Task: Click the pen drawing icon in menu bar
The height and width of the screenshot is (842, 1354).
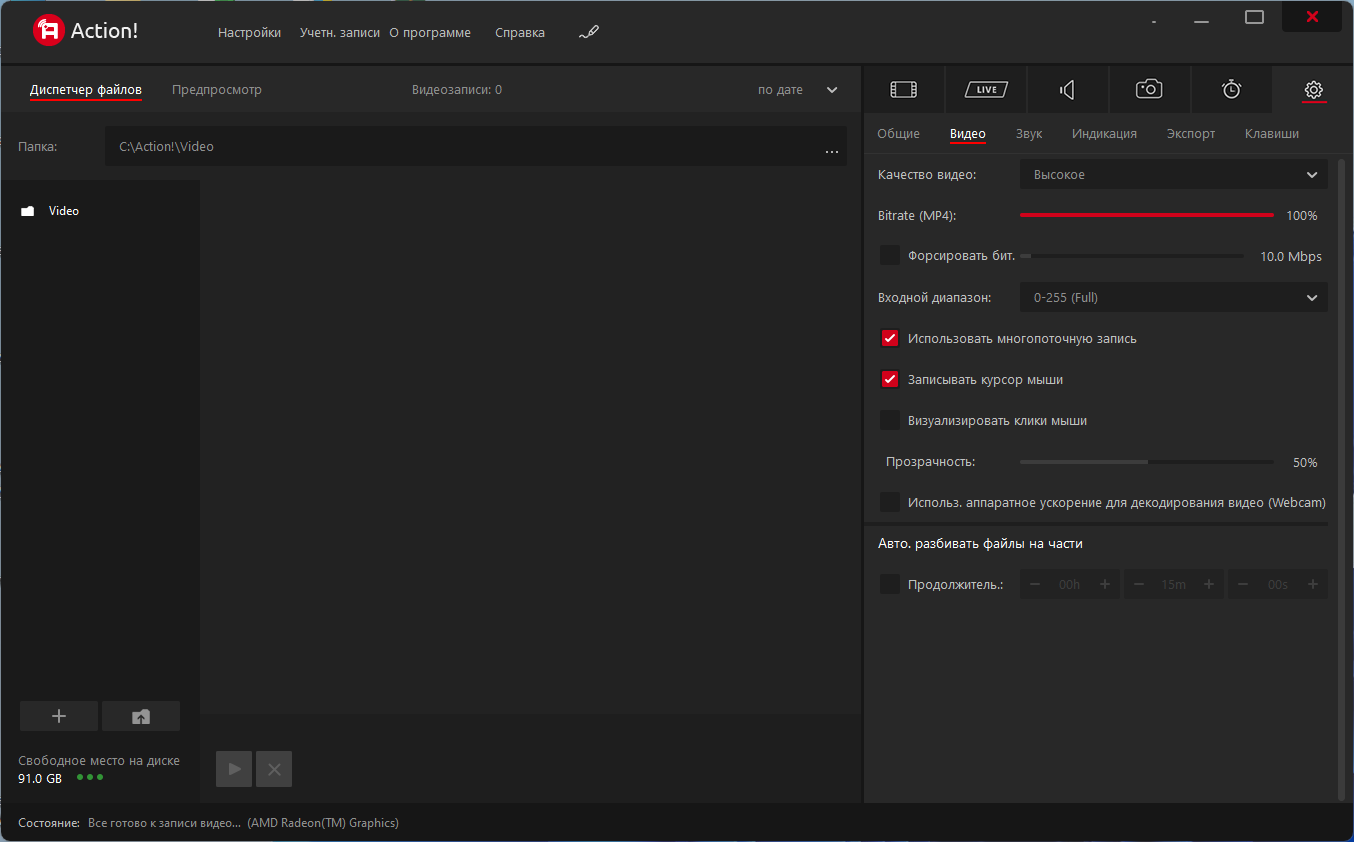Action: point(589,32)
